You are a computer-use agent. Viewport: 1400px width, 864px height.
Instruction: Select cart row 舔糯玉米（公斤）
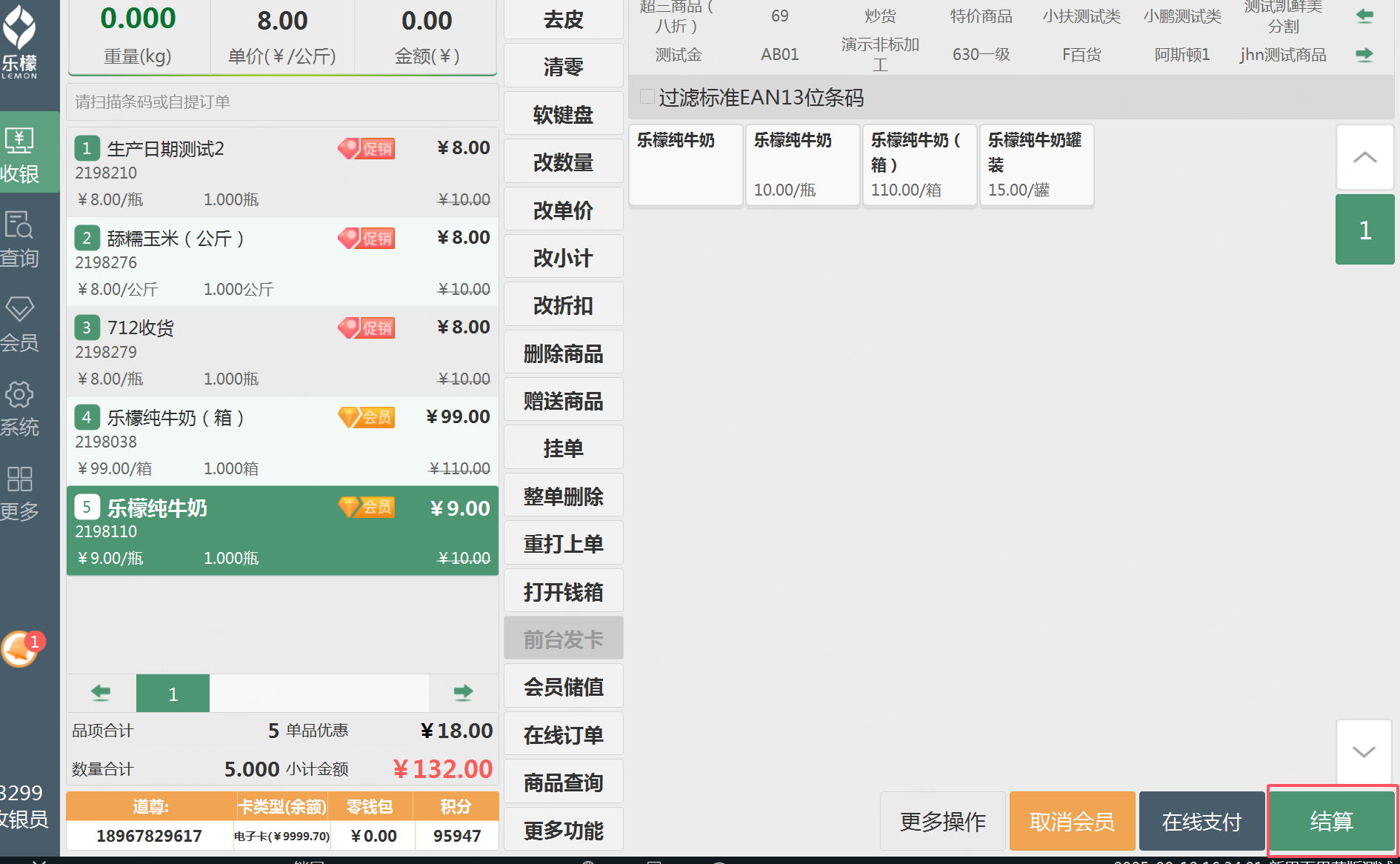(x=282, y=262)
